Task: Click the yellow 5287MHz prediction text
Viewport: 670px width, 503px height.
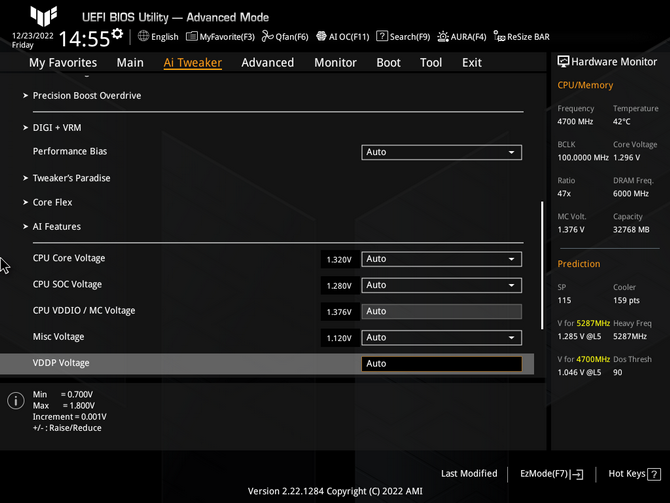Action: click(593, 323)
